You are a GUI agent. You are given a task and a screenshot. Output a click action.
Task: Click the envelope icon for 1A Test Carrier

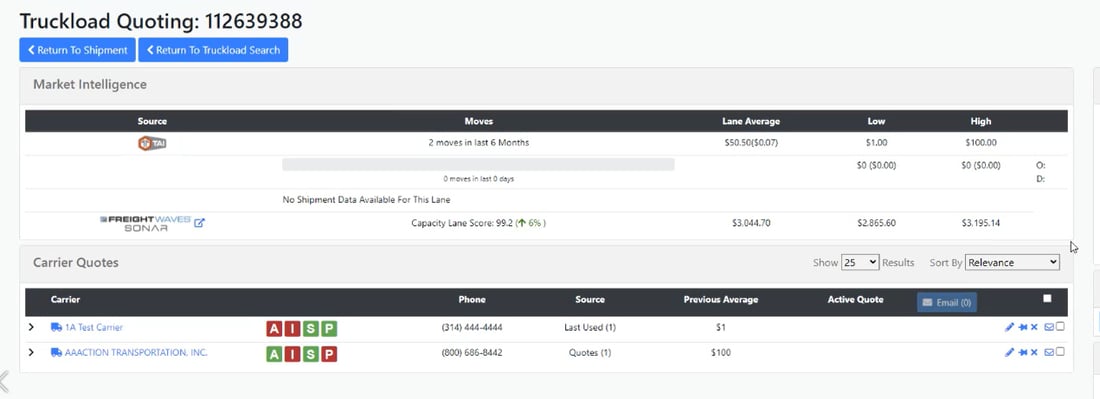coord(1049,327)
